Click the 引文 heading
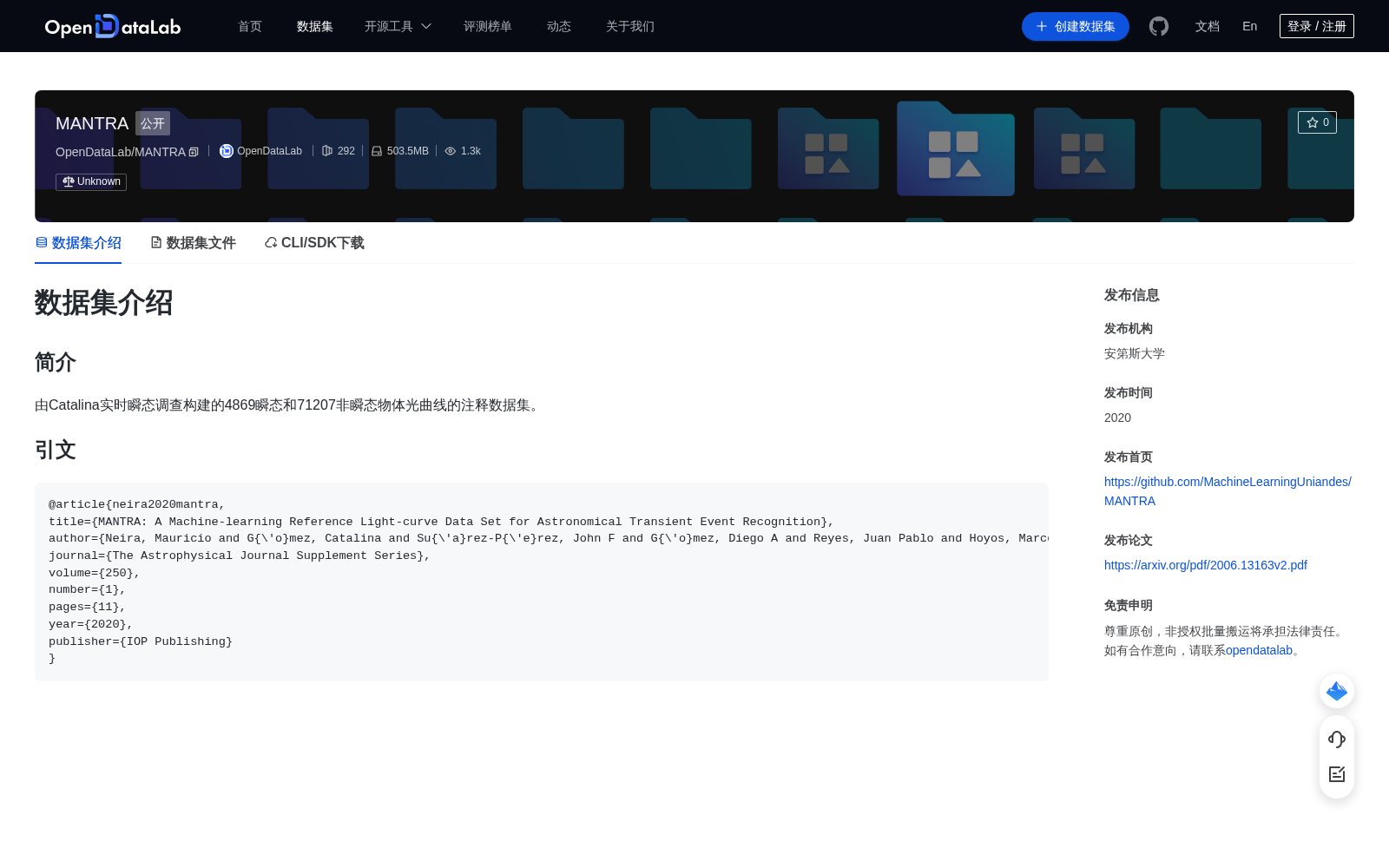Viewport: 1389px width, 868px height. pyautogui.click(x=56, y=450)
